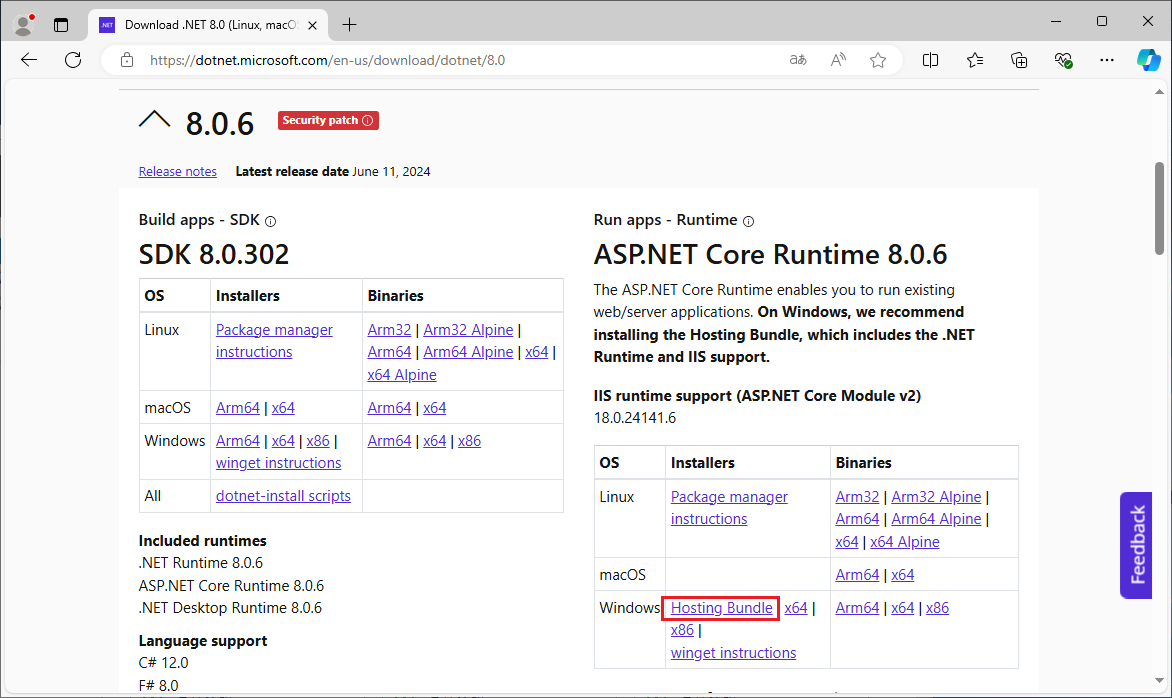Download Runtime macOS Arm64 binary

click(x=857, y=575)
